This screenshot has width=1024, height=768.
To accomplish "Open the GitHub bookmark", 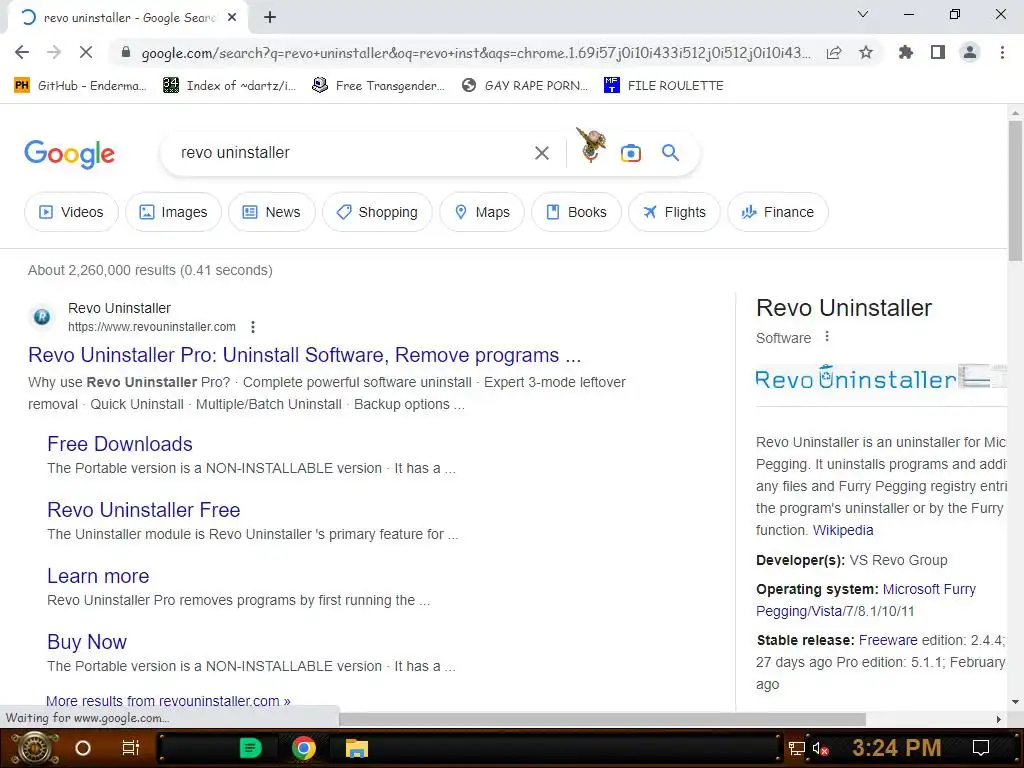I will [80, 86].
